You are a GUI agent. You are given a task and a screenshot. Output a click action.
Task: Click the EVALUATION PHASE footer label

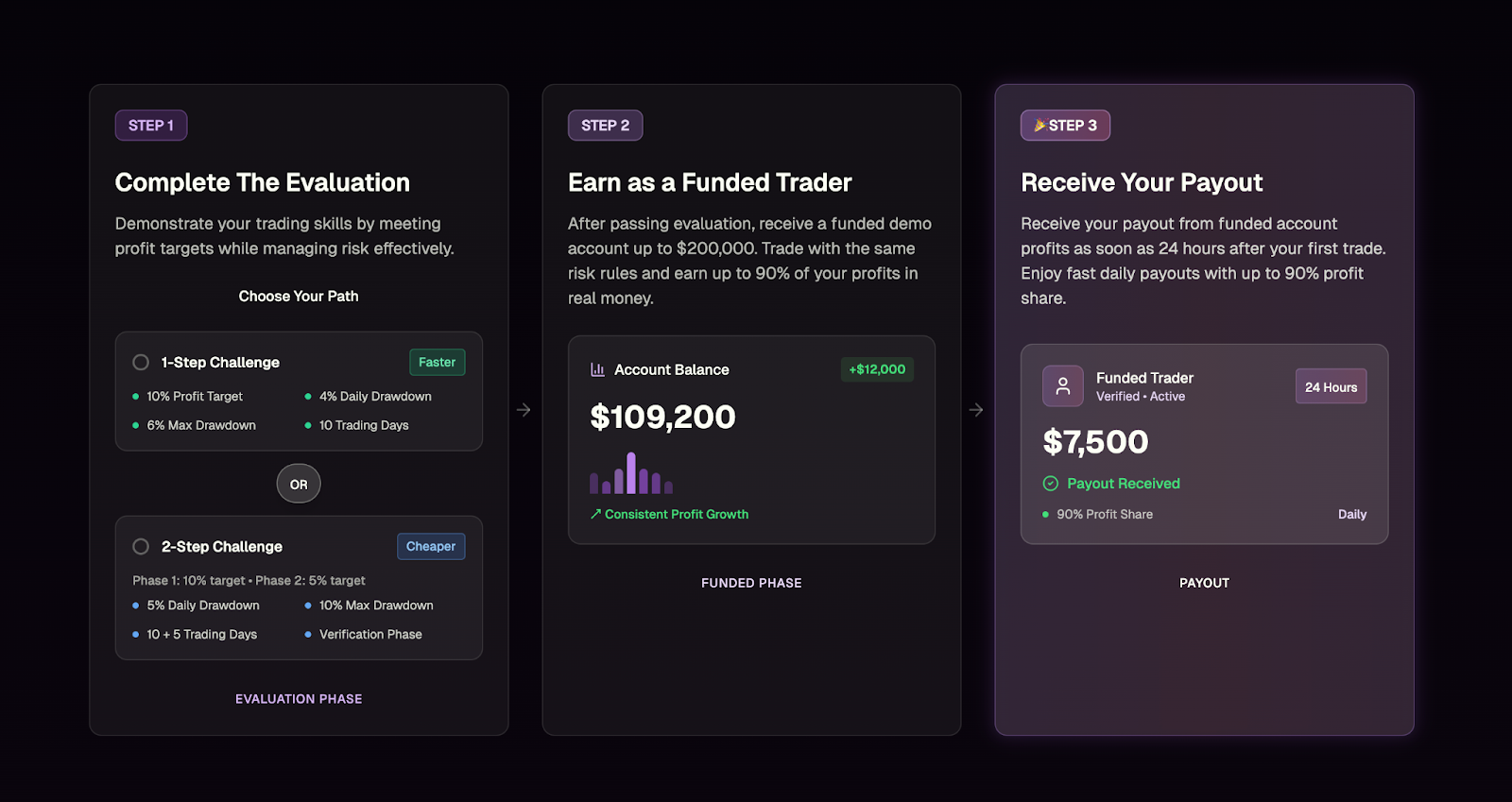(299, 699)
